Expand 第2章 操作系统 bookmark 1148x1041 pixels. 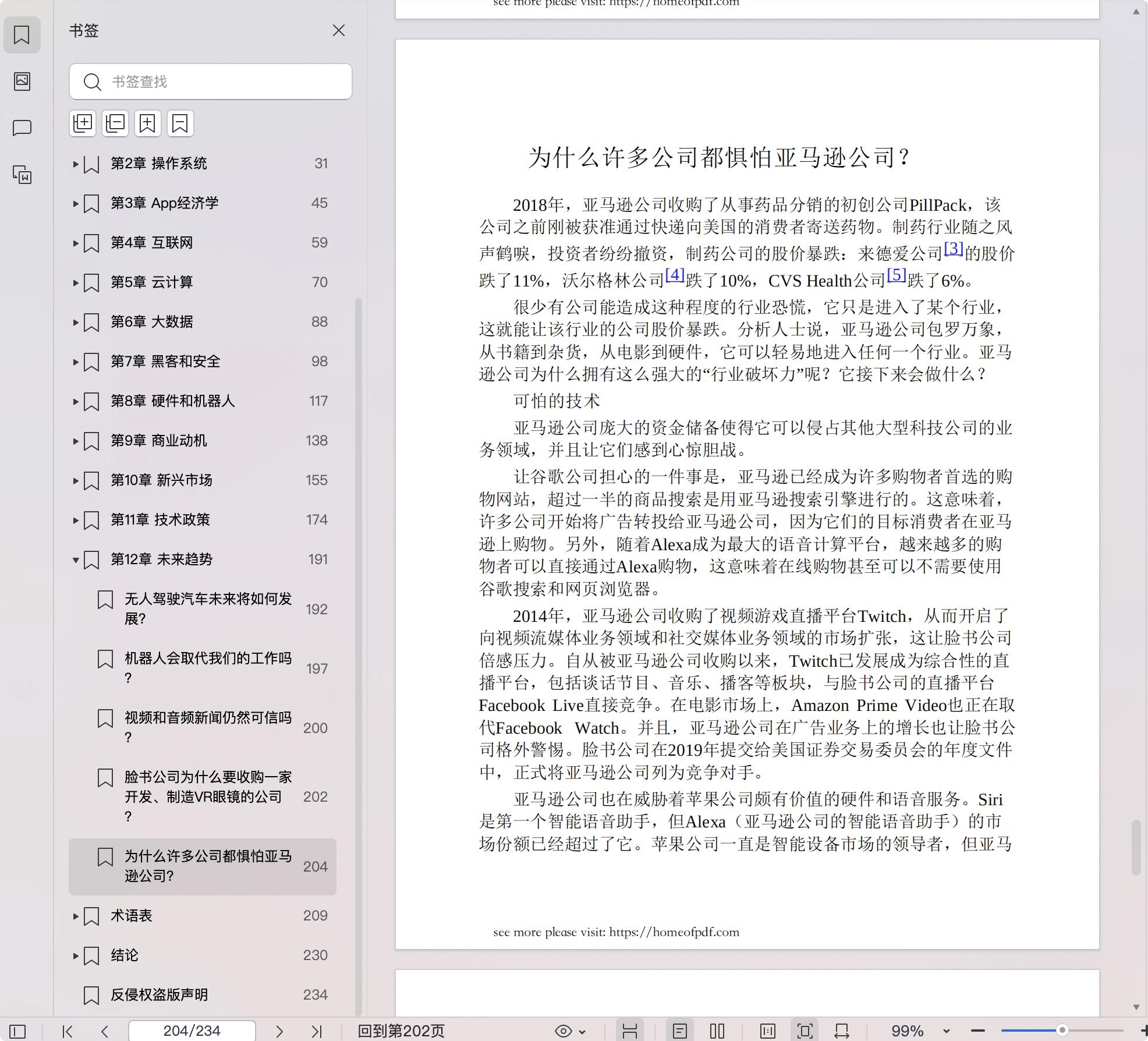pos(76,164)
